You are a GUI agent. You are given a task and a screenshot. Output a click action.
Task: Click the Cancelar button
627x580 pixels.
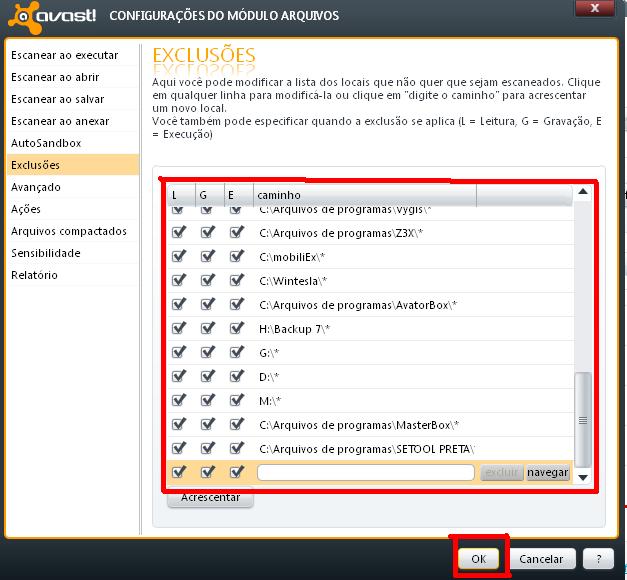click(541, 559)
